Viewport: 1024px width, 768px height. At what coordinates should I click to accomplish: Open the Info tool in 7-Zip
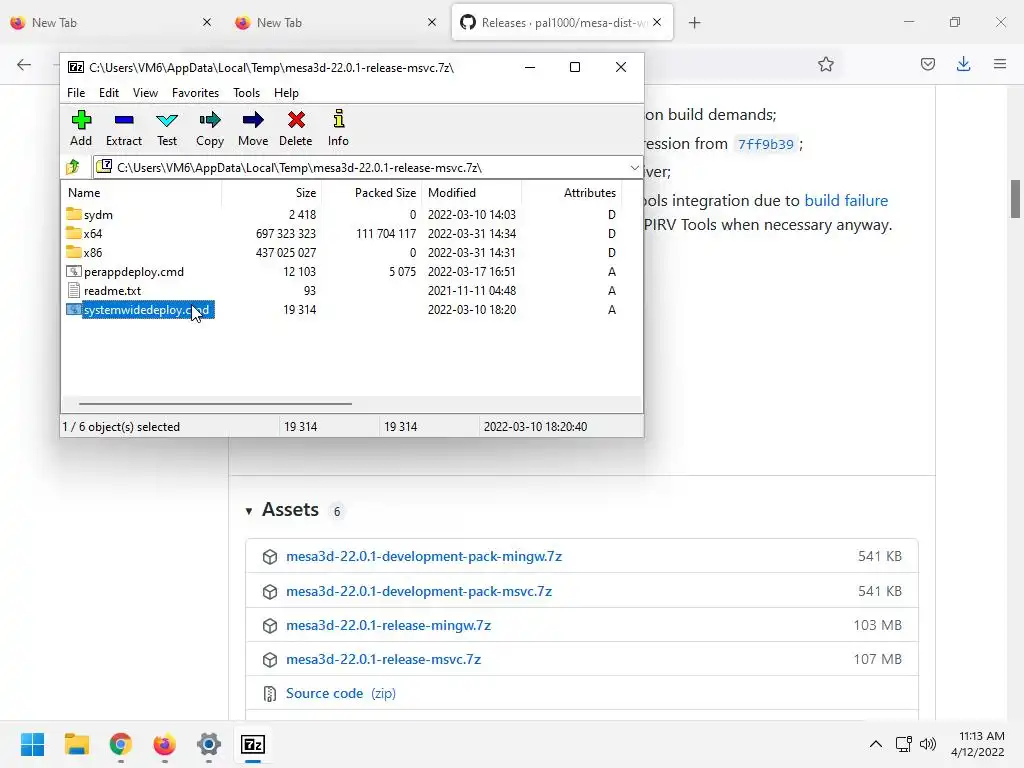point(338,128)
